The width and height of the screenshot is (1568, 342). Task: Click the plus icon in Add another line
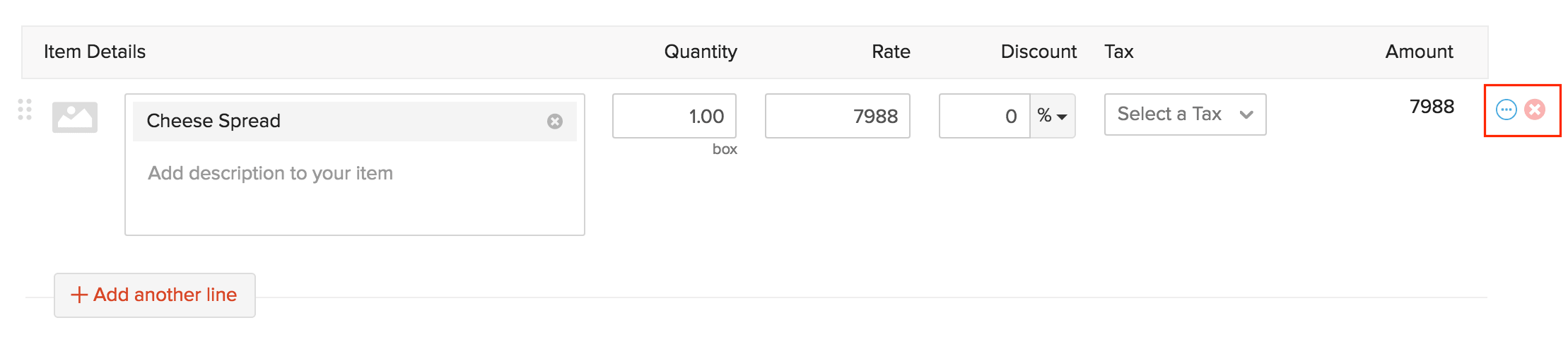tap(79, 295)
